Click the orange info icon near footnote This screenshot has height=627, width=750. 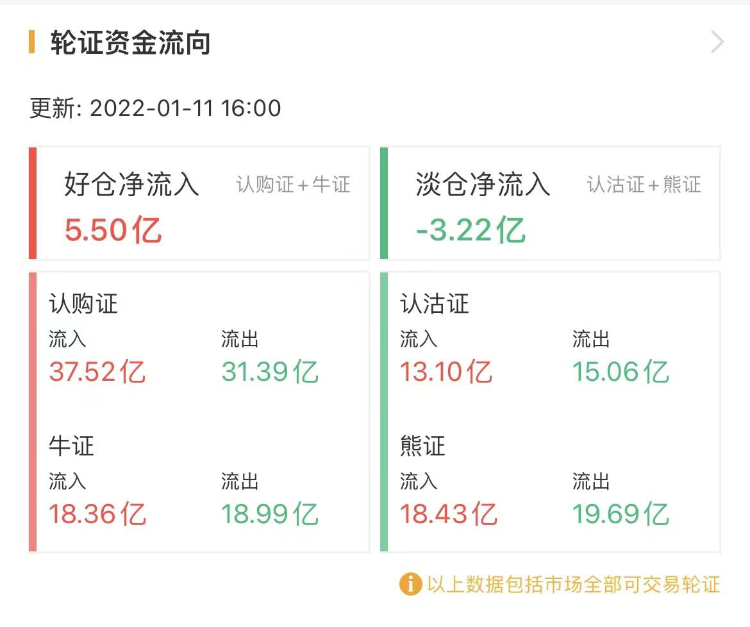(x=410, y=584)
